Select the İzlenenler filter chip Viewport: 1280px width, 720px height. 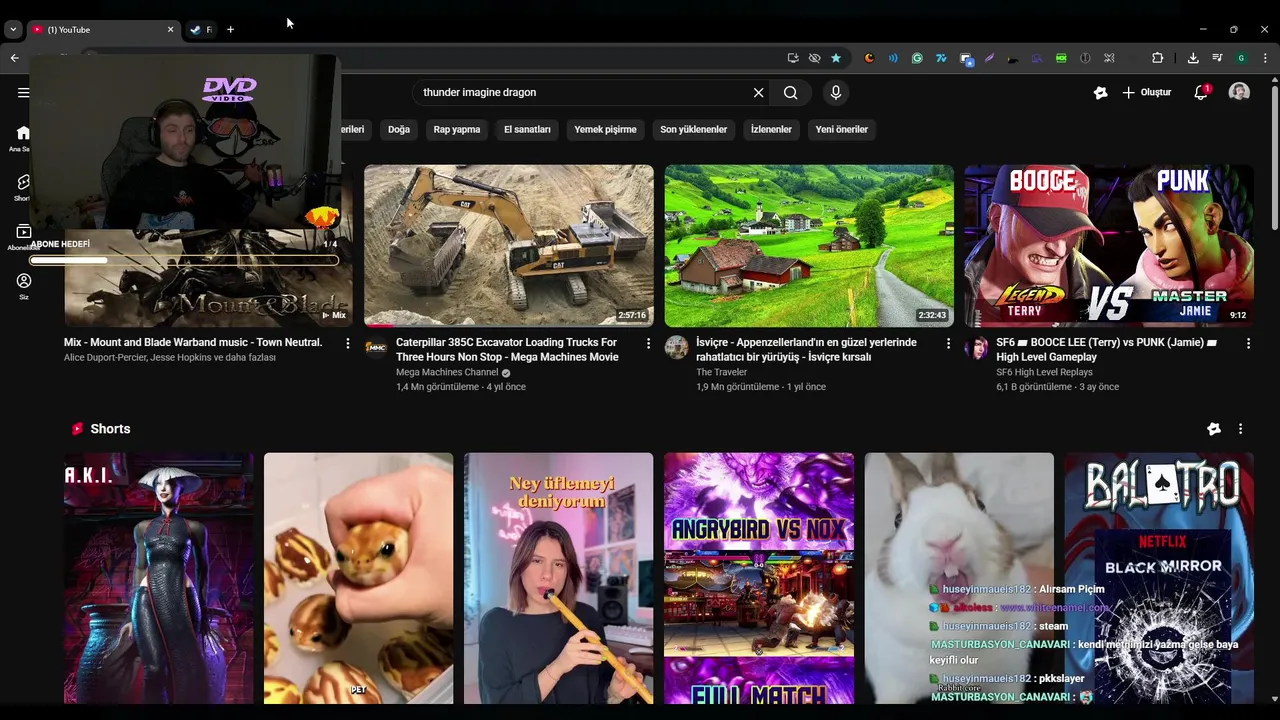click(771, 129)
